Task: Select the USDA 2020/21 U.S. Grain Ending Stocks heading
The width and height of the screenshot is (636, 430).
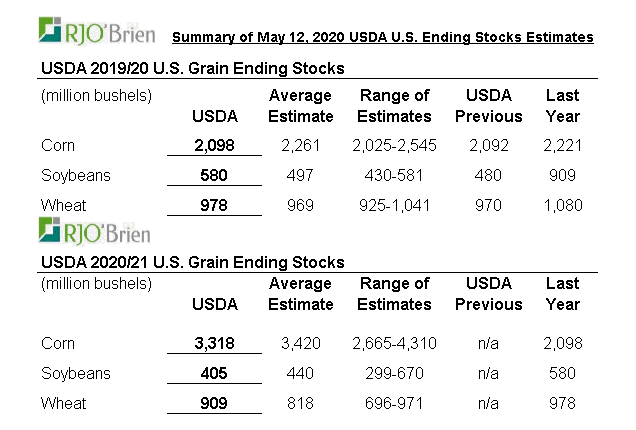Action: click(x=191, y=263)
